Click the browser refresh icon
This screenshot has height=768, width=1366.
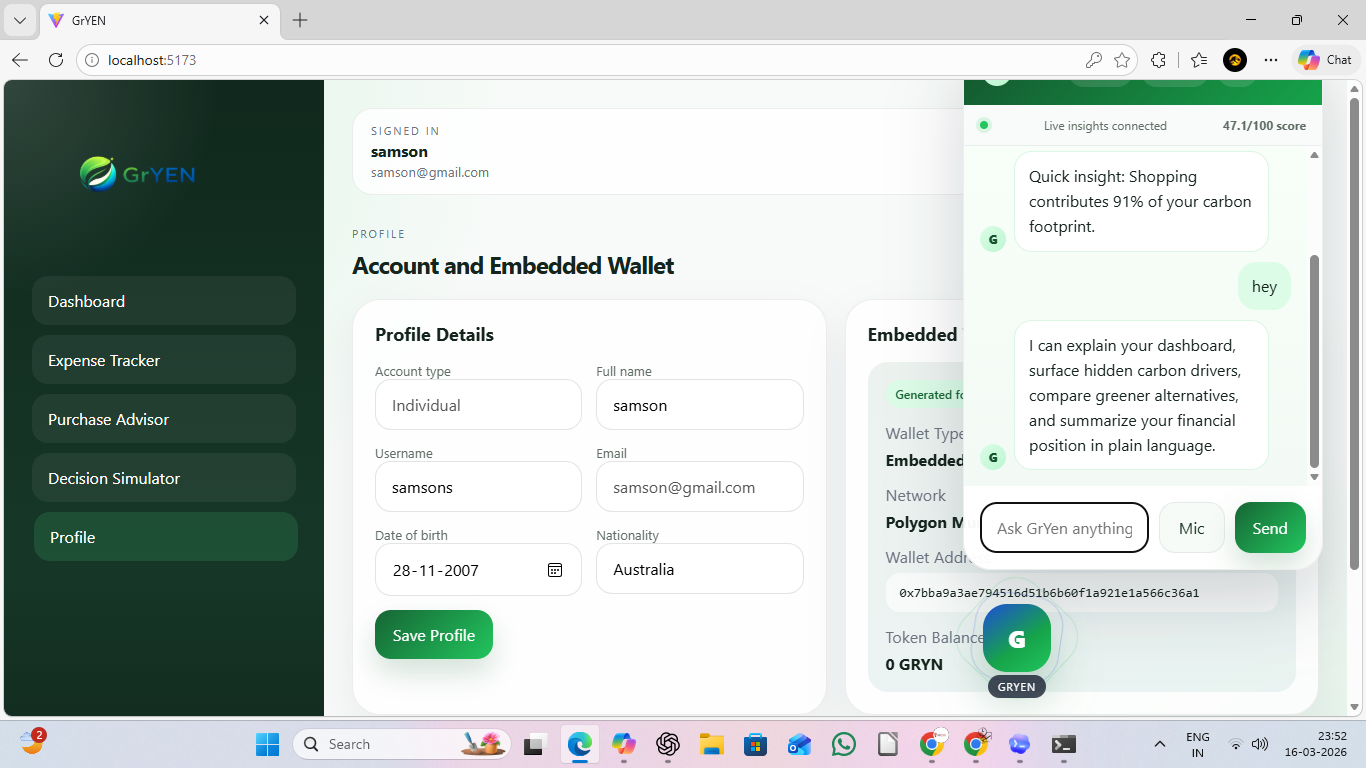coord(56,60)
